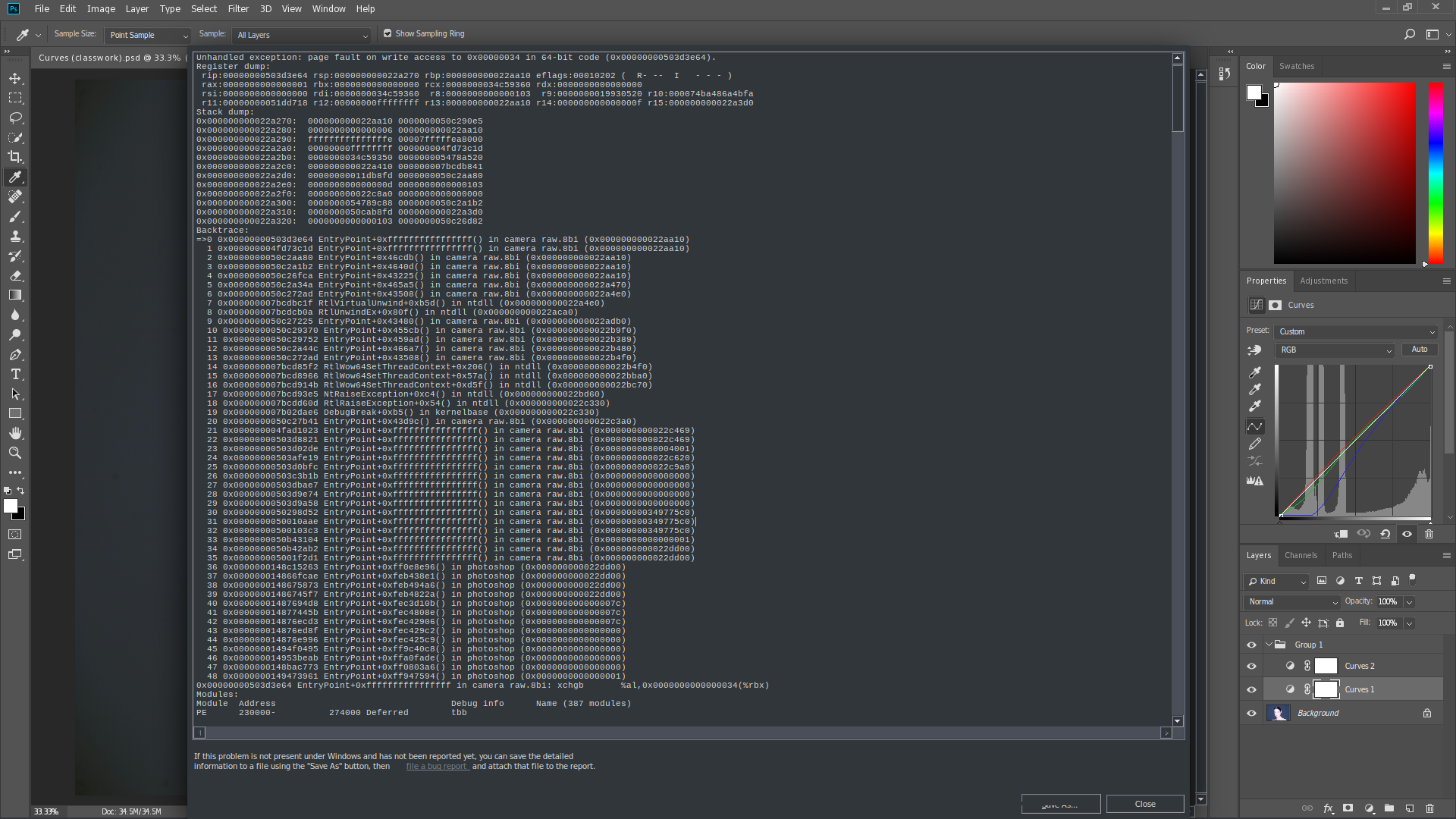Reset Curves adjustment to defaults icon
Viewport: 1456px width, 819px height.
(1385, 534)
